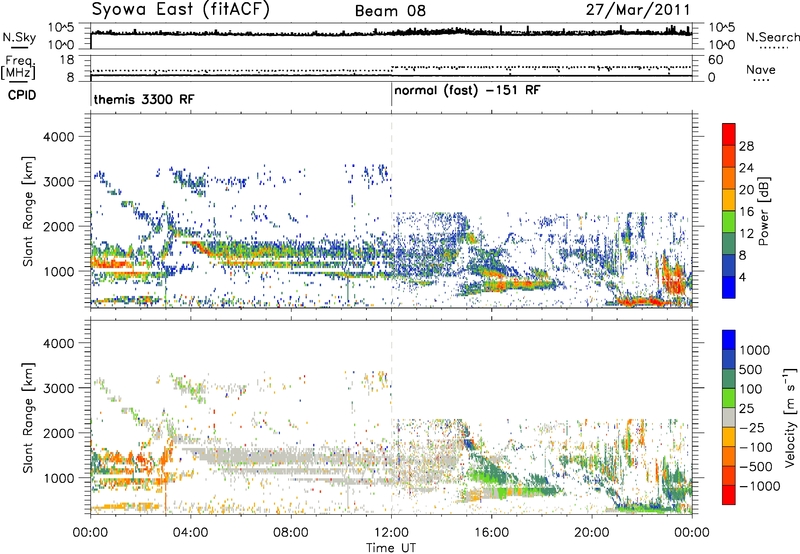Click the '16' label on Power colorbar

(746, 212)
